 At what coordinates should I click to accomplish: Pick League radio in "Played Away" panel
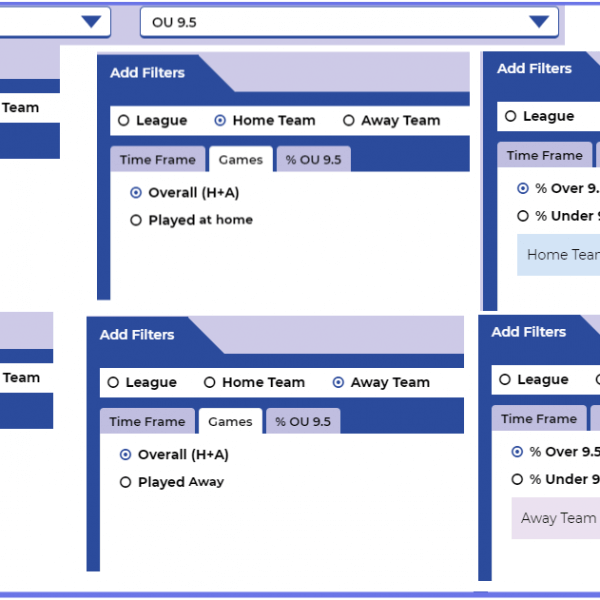[114, 383]
